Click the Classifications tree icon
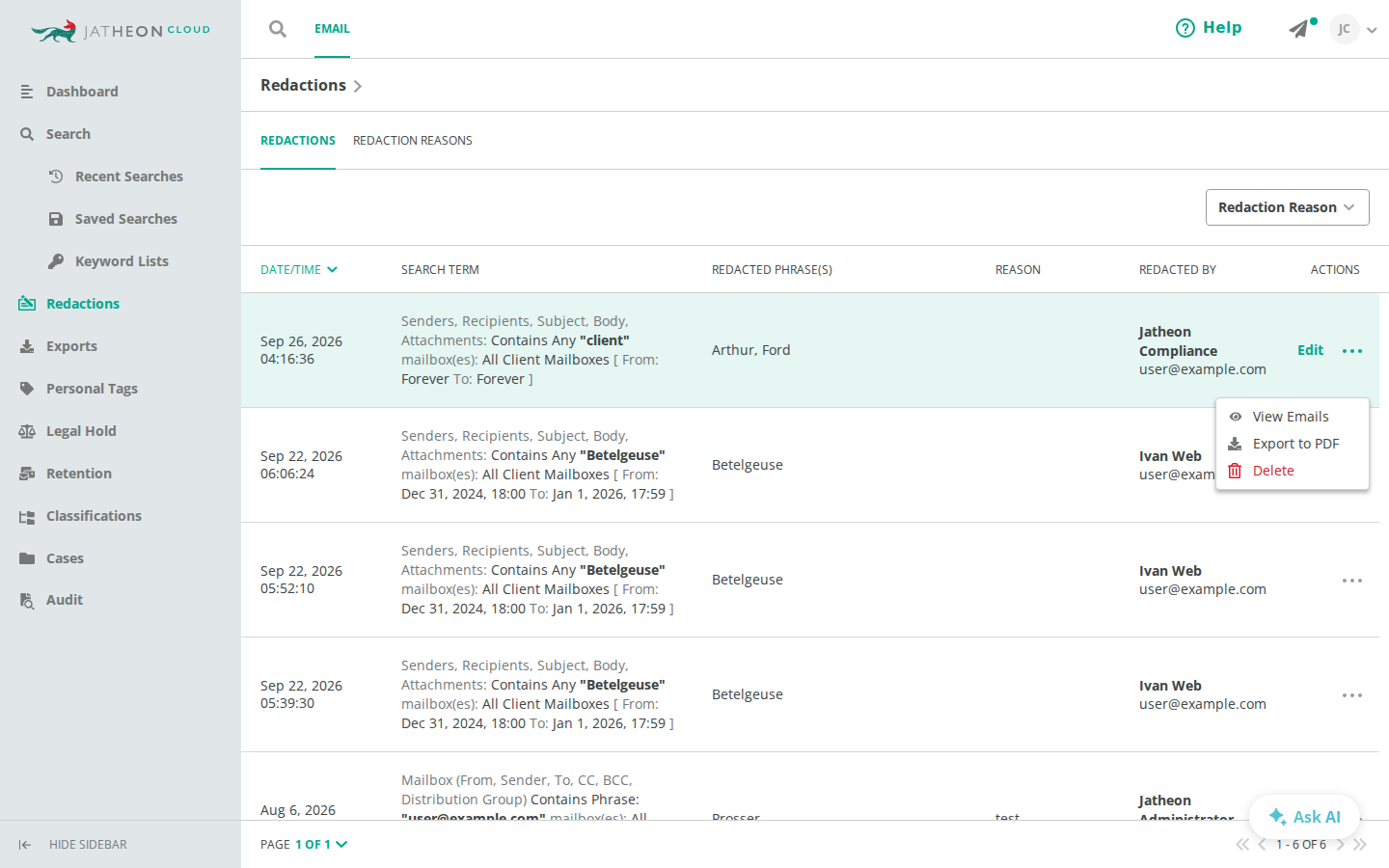Viewport: 1389px width, 868px height. pyautogui.click(x=27, y=516)
